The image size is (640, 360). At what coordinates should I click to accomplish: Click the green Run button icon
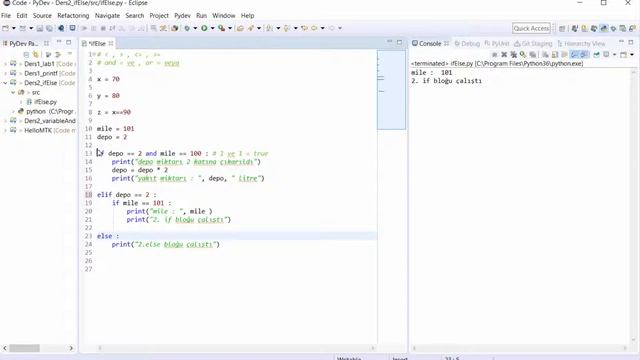(204, 28)
